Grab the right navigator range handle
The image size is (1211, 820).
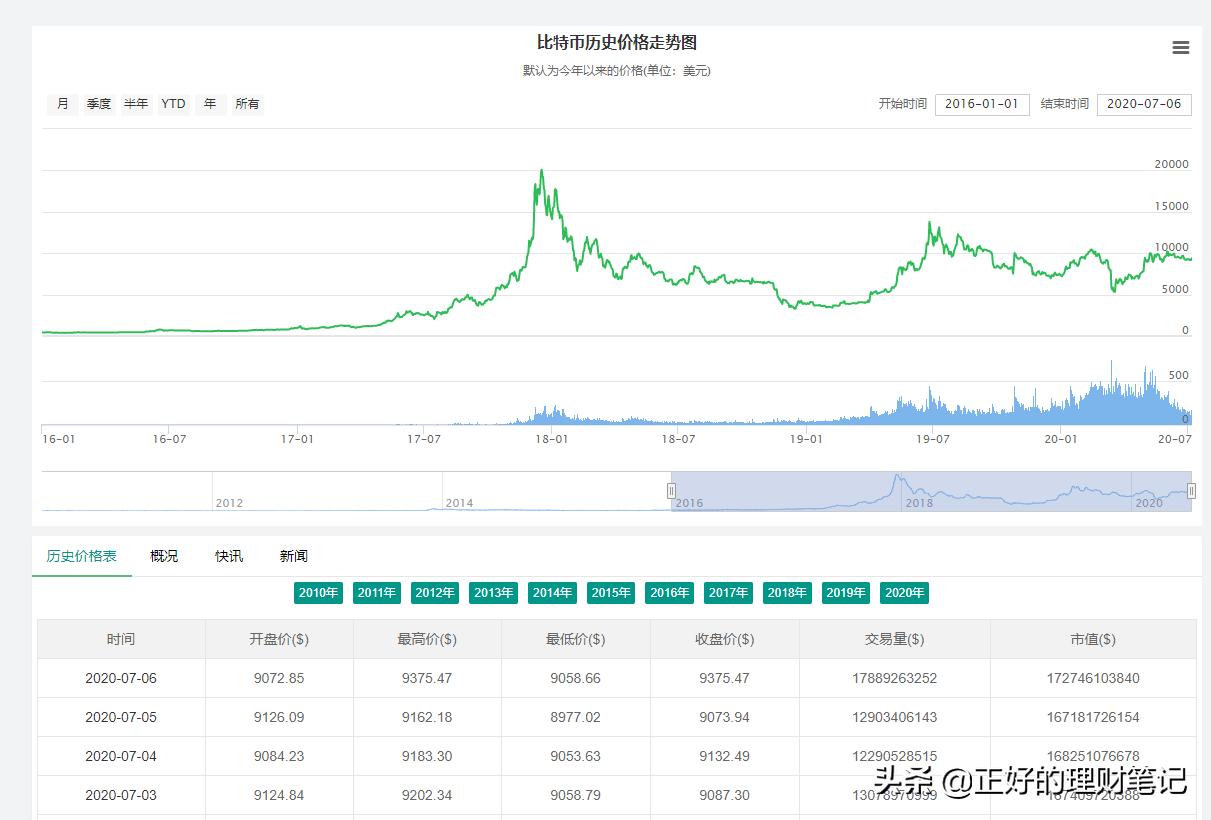[x=1191, y=490]
